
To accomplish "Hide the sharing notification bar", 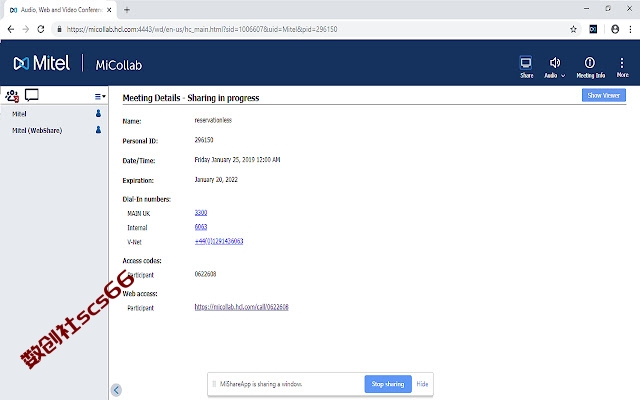I will [x=422, y=384].
